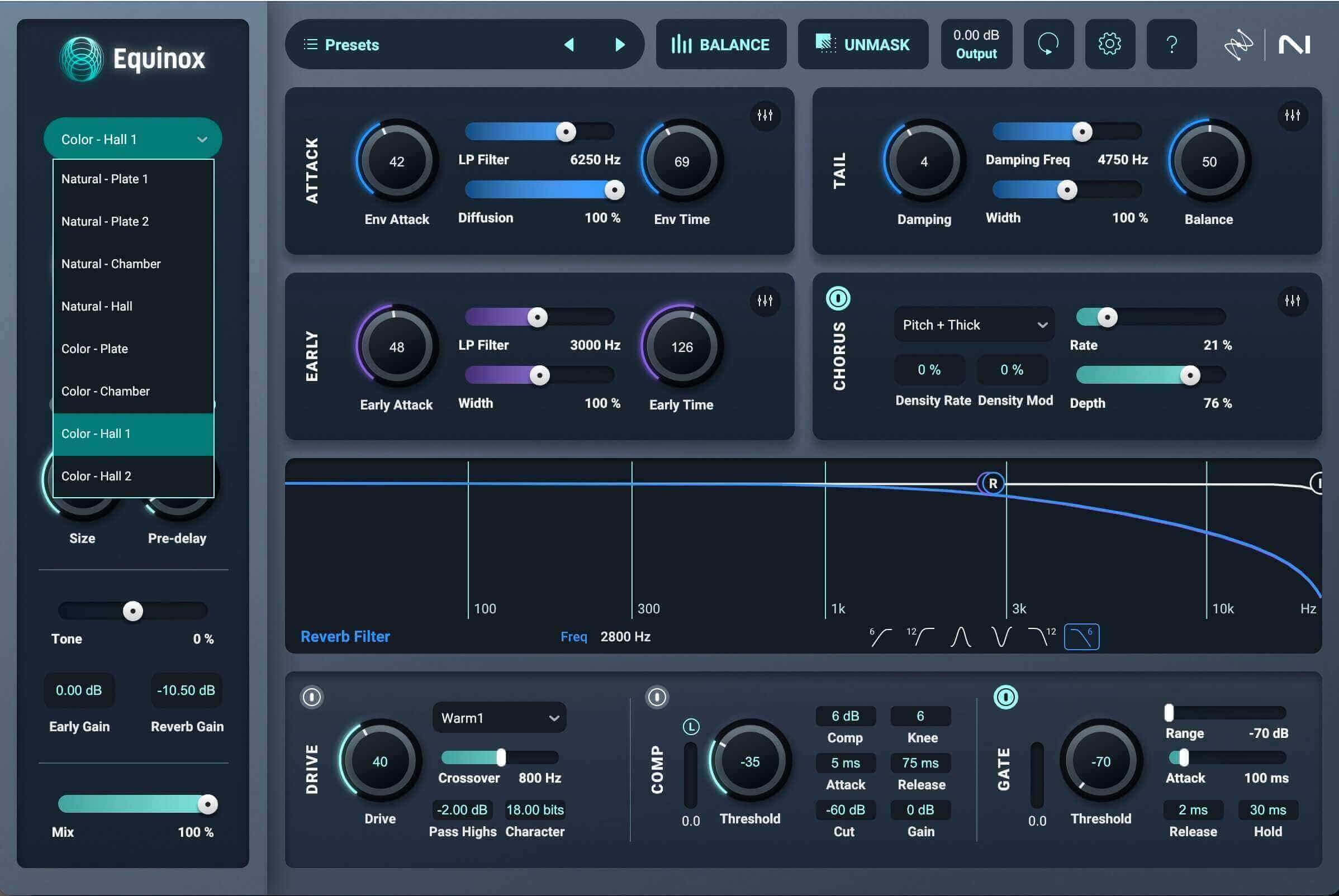Open the Pitch + Thick chorus dropdown

[974, 325]
